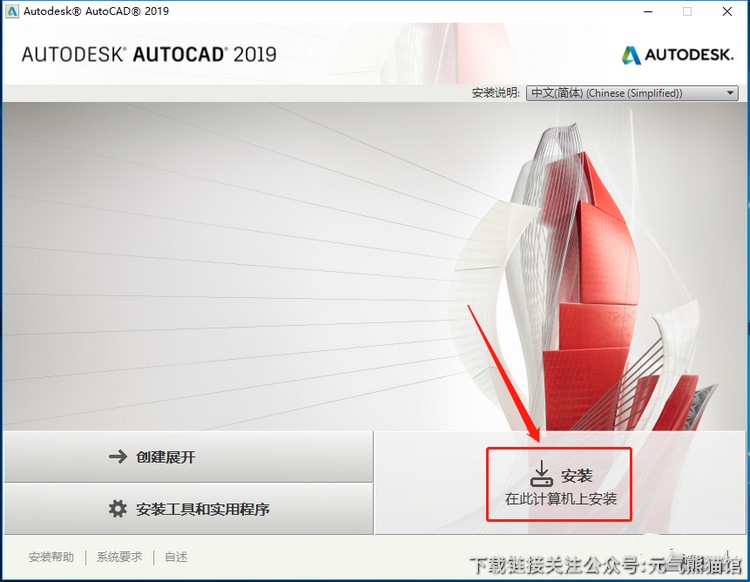Click the maximize button in title bar
This screenshot has height=582, width=750.
click(687, 12)
